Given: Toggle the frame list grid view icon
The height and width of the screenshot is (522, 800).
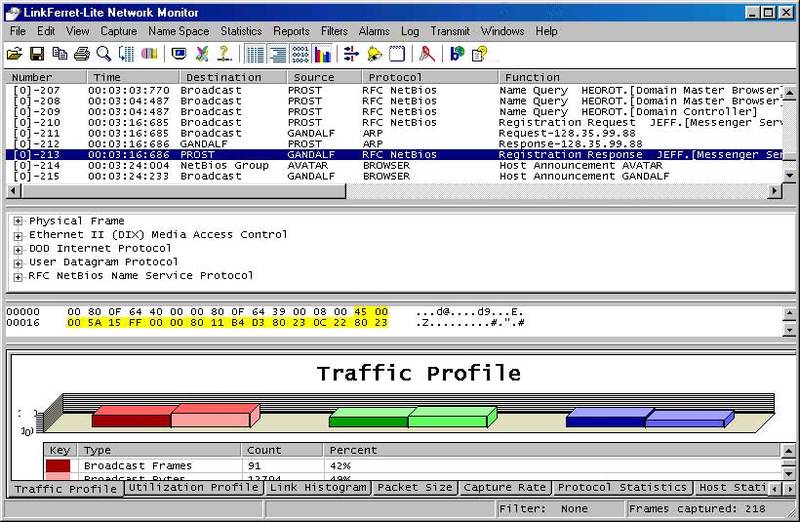Looking at the screenshot, I should click(x=255, y=54).
